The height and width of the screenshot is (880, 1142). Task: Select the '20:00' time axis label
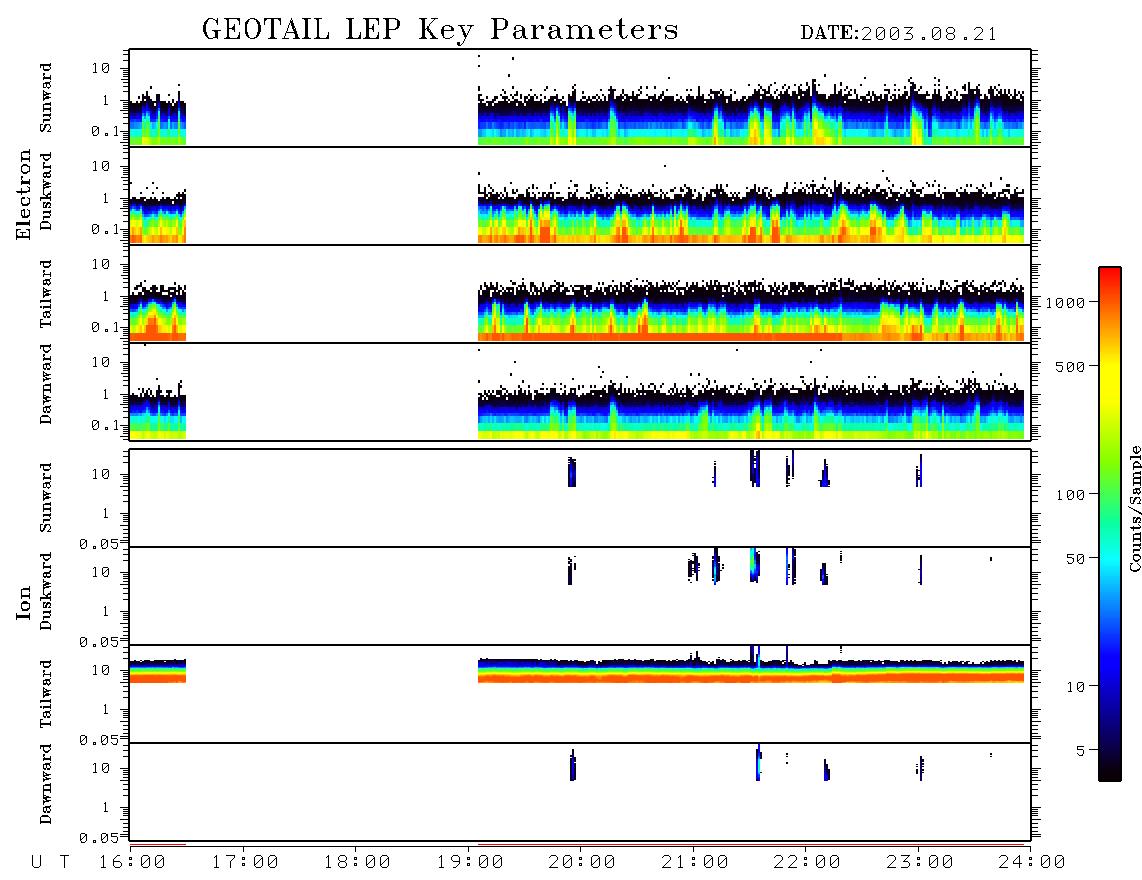(583, 863)
